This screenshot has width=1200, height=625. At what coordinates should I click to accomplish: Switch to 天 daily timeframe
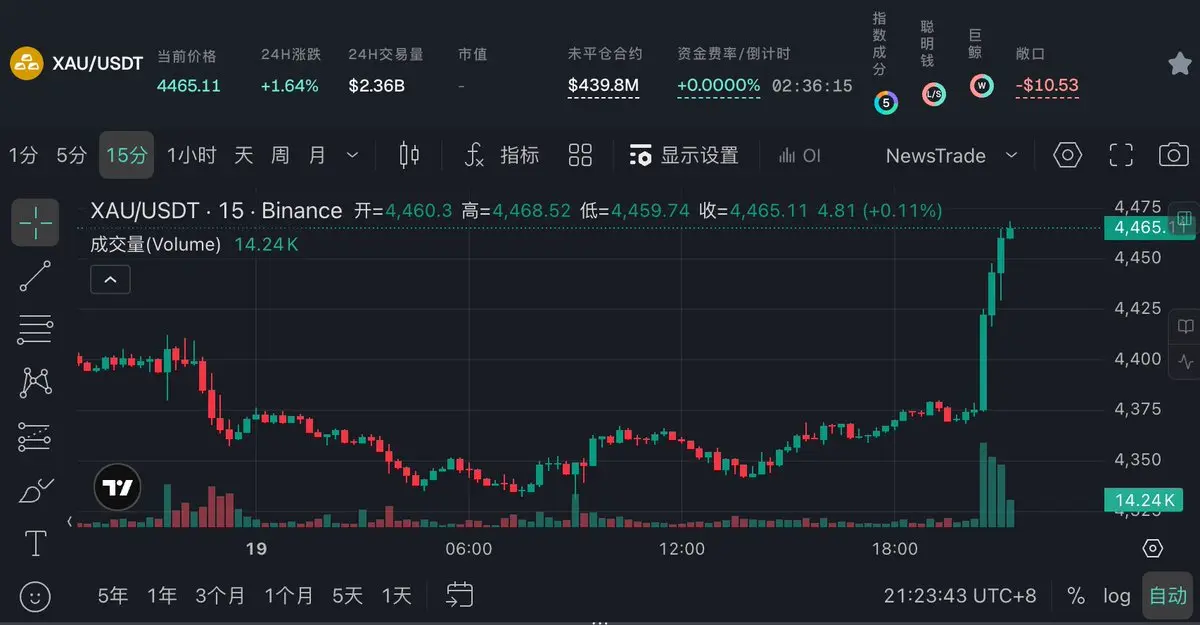click(x=244, y=155)
